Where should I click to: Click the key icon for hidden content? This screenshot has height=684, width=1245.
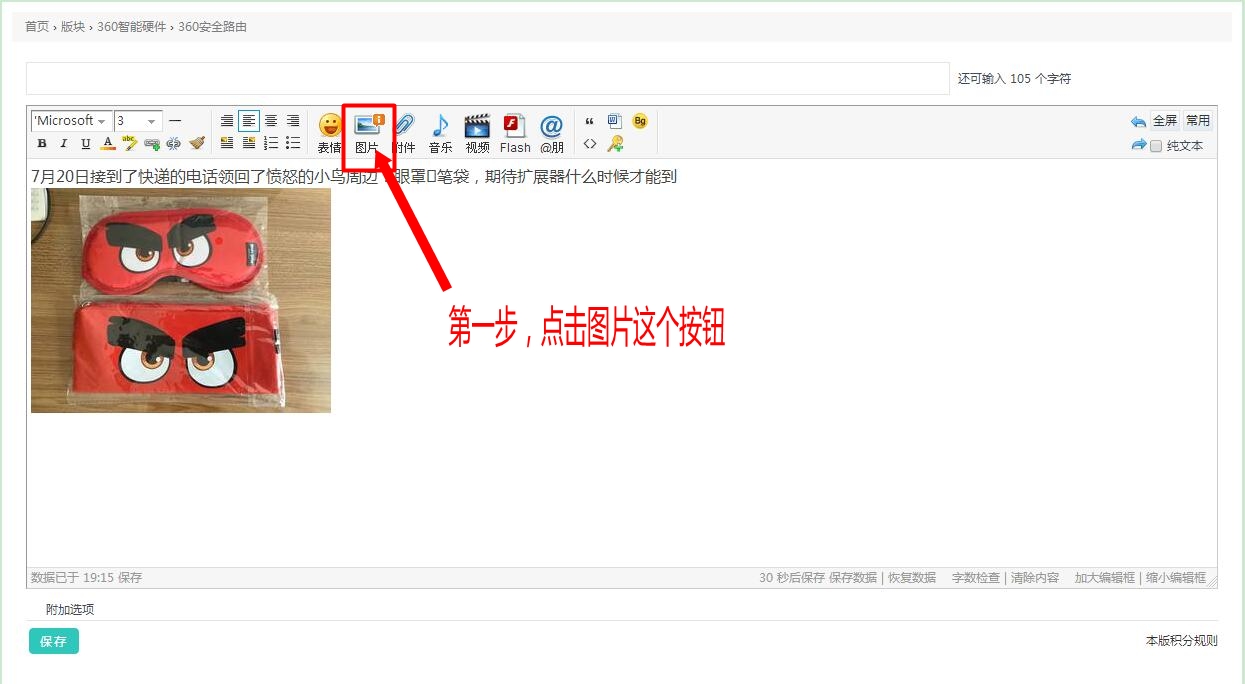pyautogui.click(x=615, y=144)
